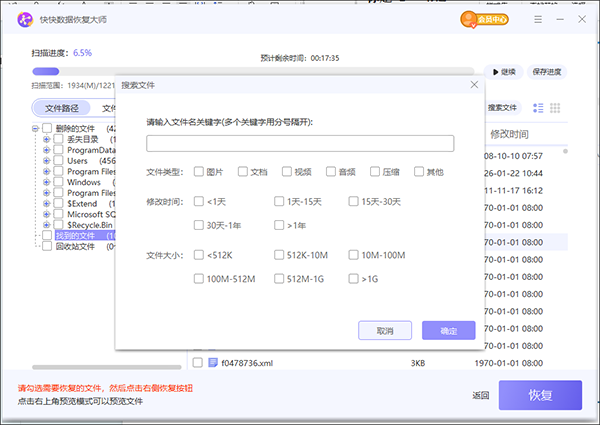Check the 512M-1G file size option
Viewport: 600px width, 425px height.
coord(279,278)
